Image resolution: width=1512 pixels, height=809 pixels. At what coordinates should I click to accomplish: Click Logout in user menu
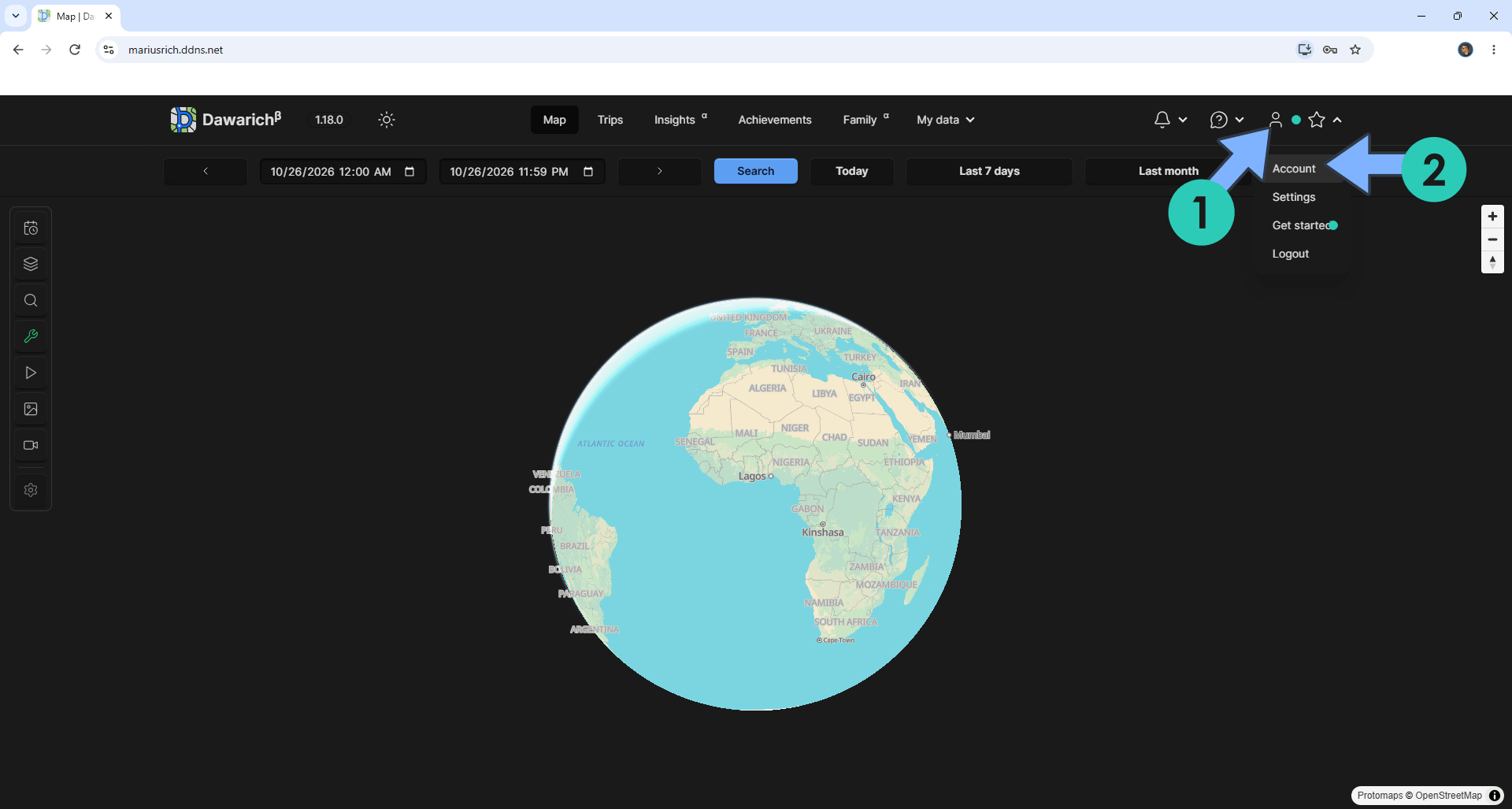coord(1291,254)
